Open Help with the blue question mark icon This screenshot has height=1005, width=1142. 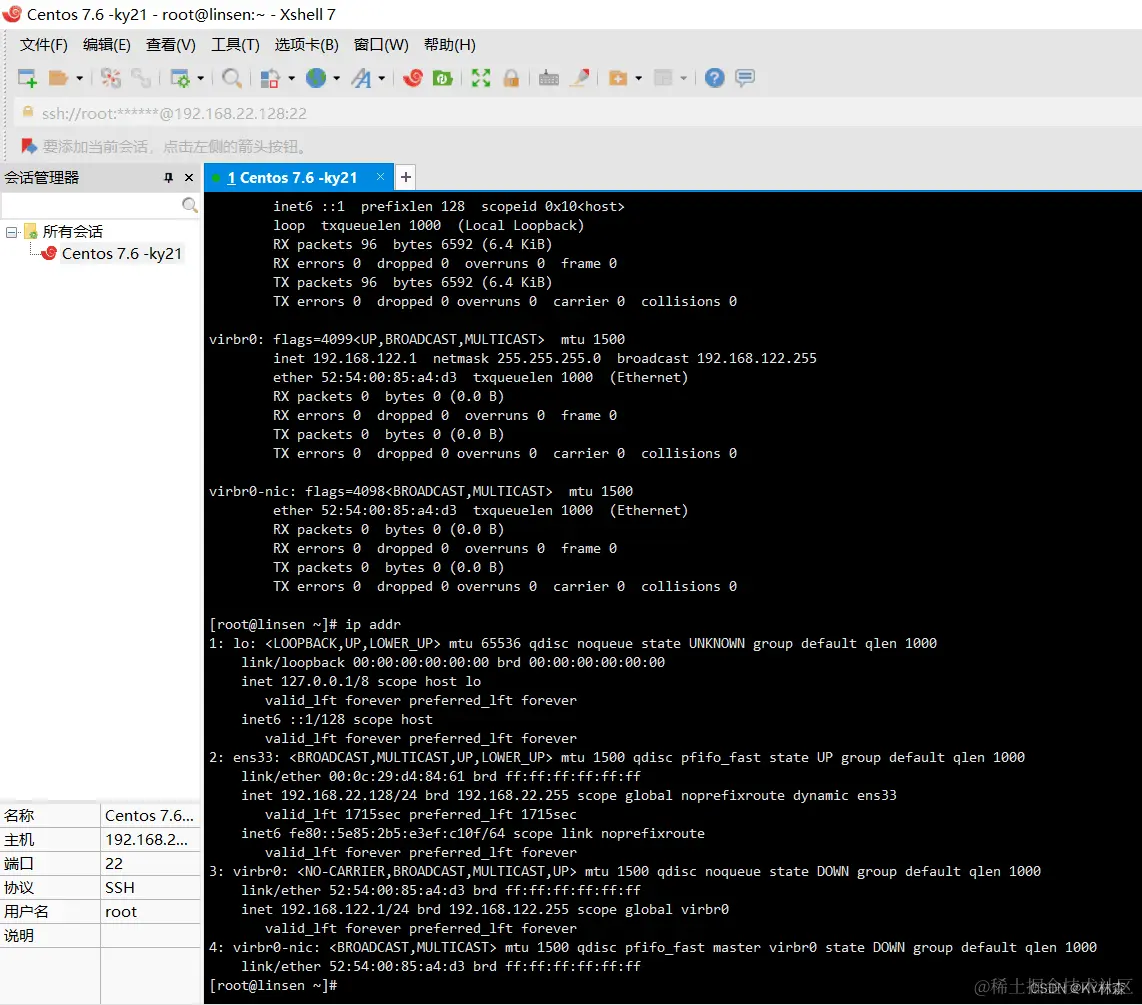tap(714, 78)
